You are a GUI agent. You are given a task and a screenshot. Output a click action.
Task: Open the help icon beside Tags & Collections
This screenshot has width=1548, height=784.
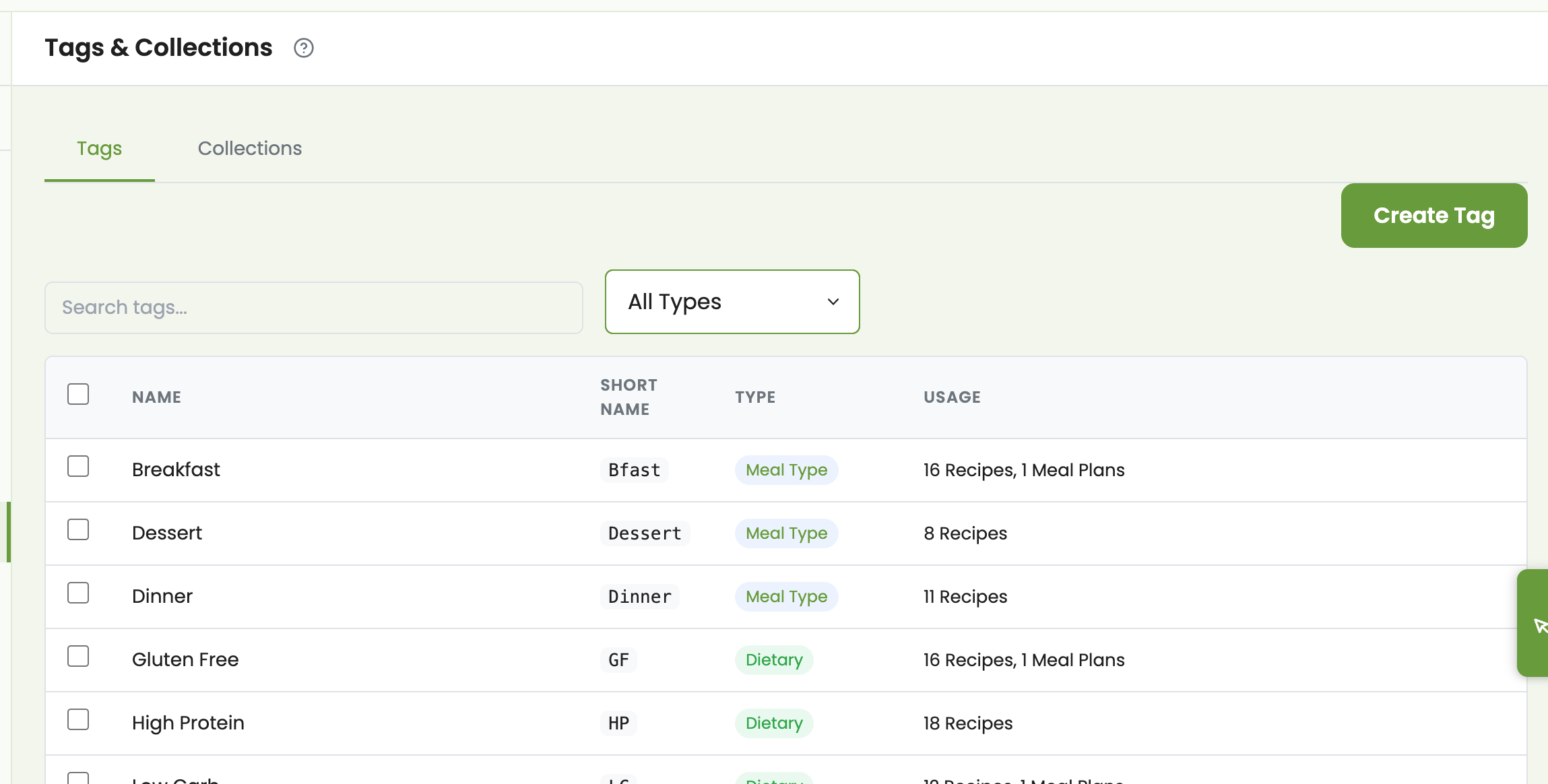pyautogui.click(x=304, y=48)
